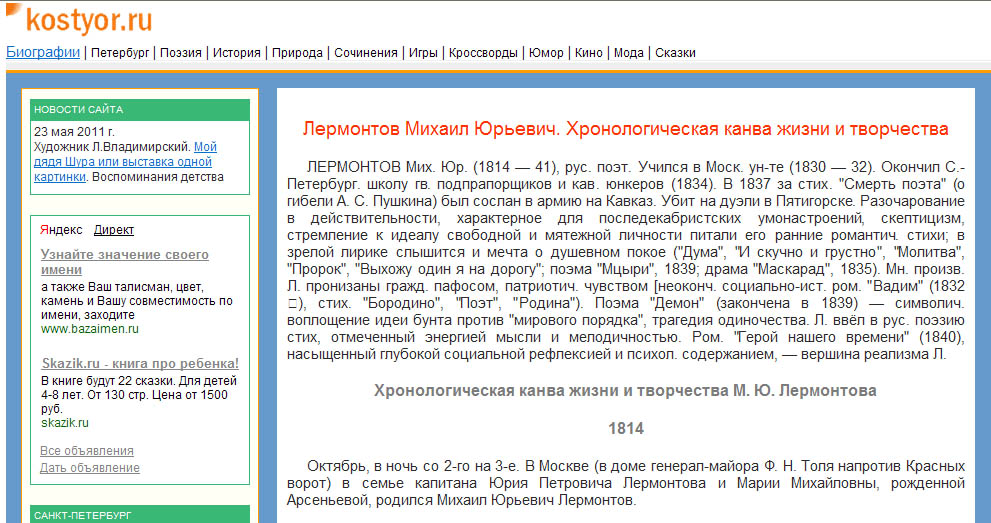Click text 'Художник Л.Владимирский.'

(112, 147)
